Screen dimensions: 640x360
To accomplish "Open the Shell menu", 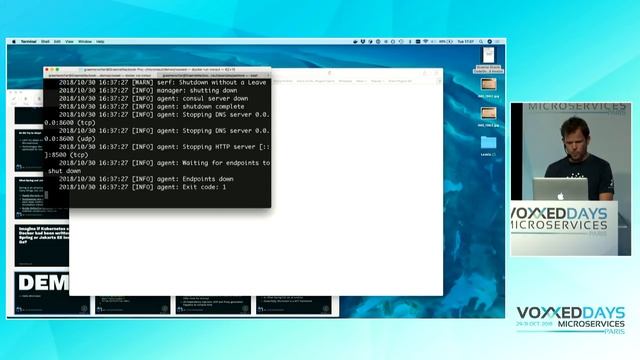I will click(x=45, y=42).
